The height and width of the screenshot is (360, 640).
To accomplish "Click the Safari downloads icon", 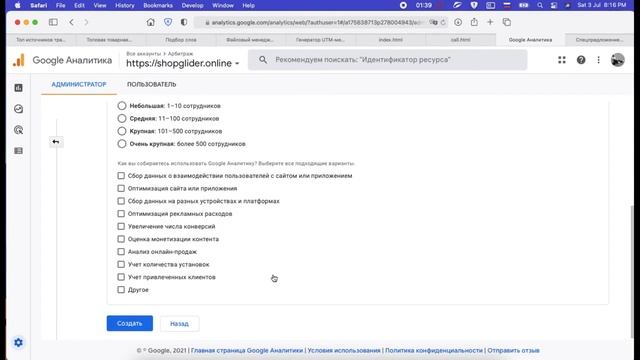I will [x=458, y=22].
